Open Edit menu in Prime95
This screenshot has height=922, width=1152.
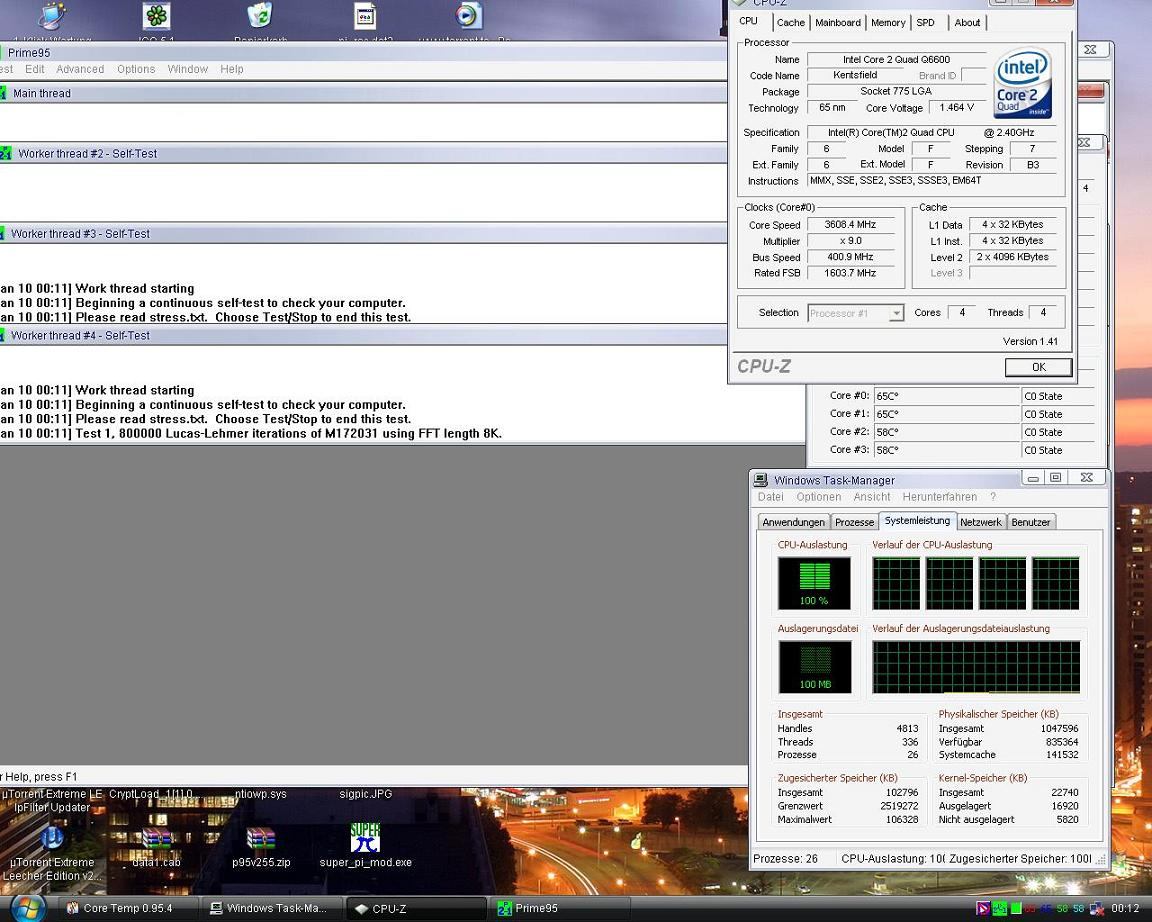pyautogui.click(x=35, y=69)
